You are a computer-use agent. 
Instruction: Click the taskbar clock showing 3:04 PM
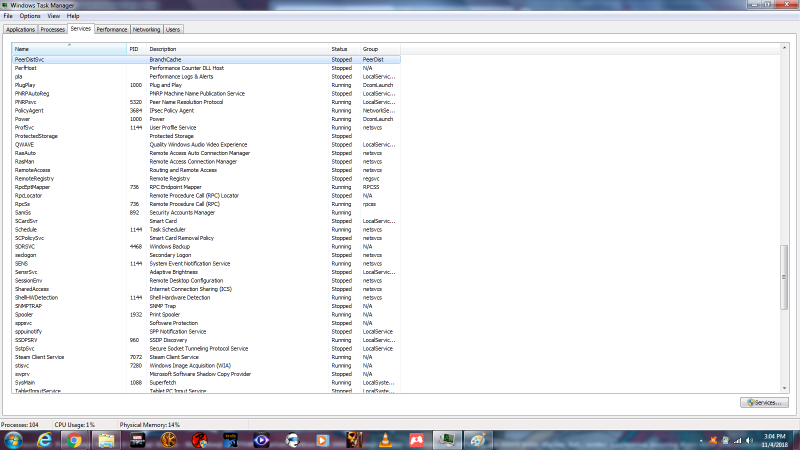pos(774,440)
